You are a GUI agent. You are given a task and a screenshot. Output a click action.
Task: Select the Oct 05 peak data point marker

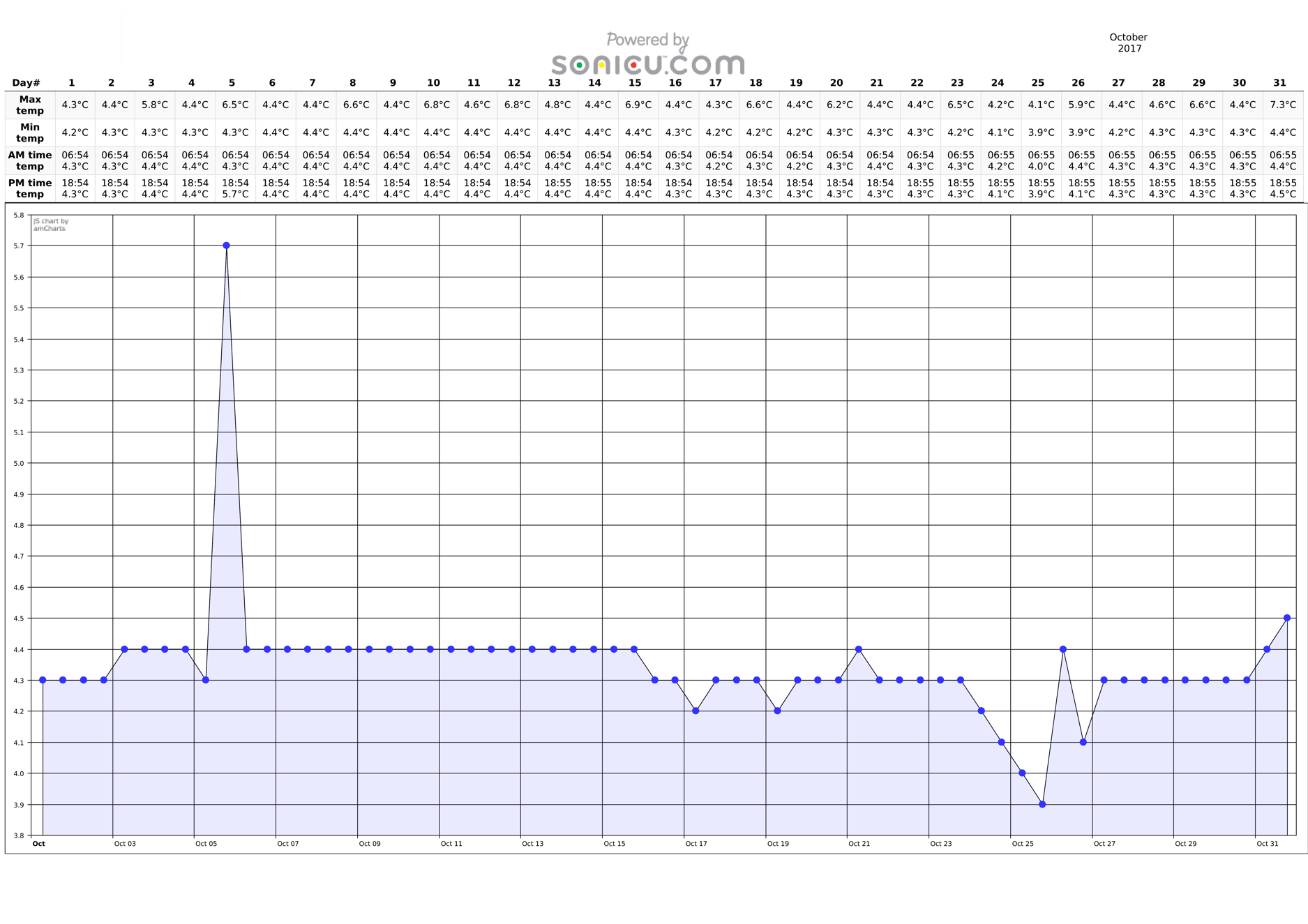(226, 245)
